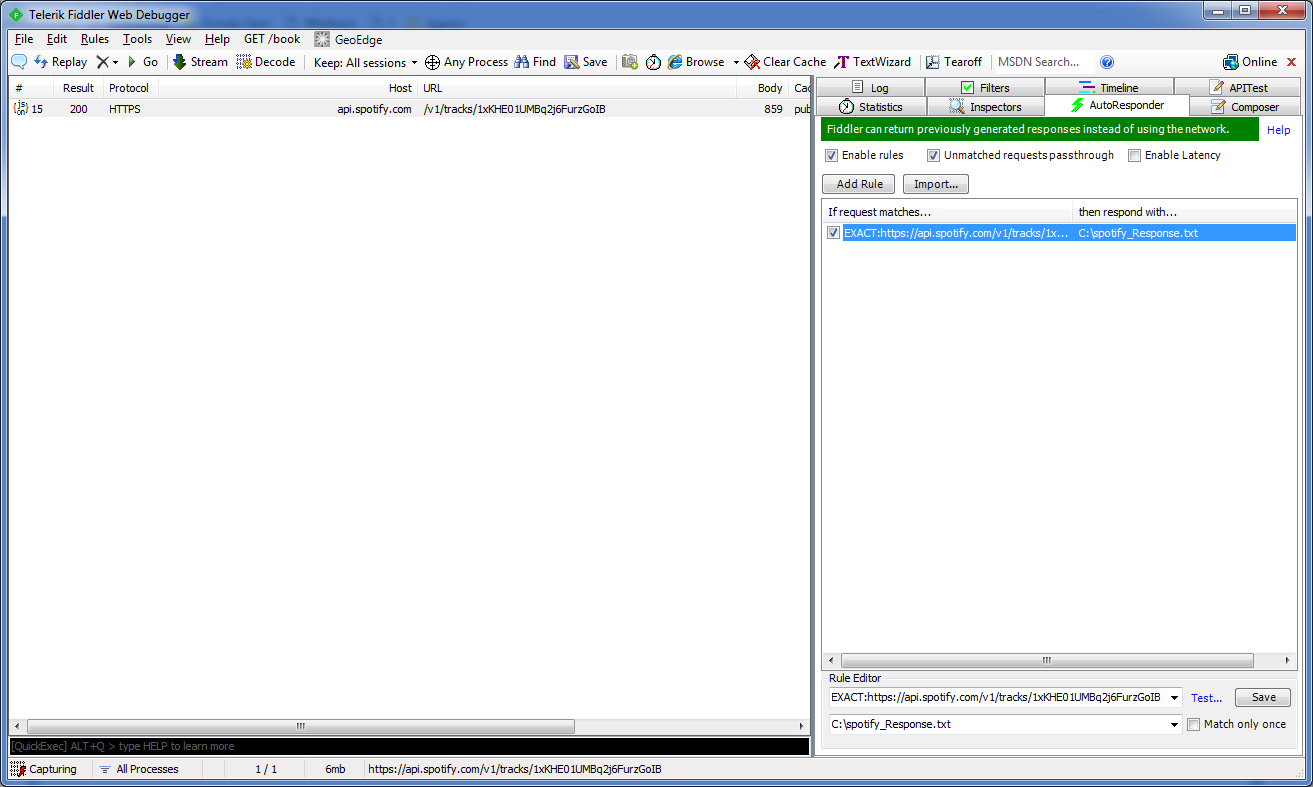Click the speech bubble comment icon
This screenshot has width=1313, height=787.
tap(18, 62)
